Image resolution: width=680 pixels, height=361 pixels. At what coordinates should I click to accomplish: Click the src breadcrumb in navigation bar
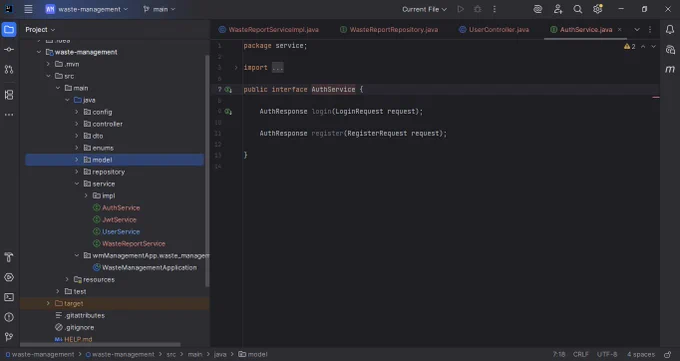tap(171, 354)
